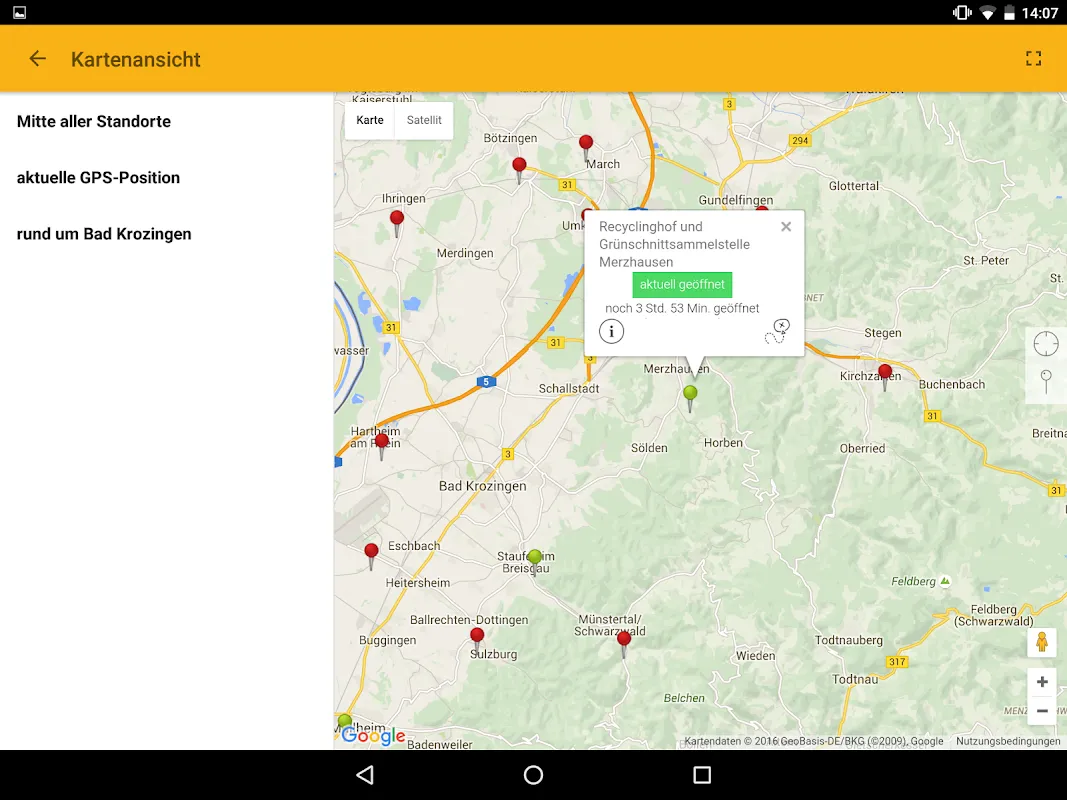This screenshot has width=1067, height=800.
Task: Tap the red pin near Kirchzarten
Action: click(885, 373)
